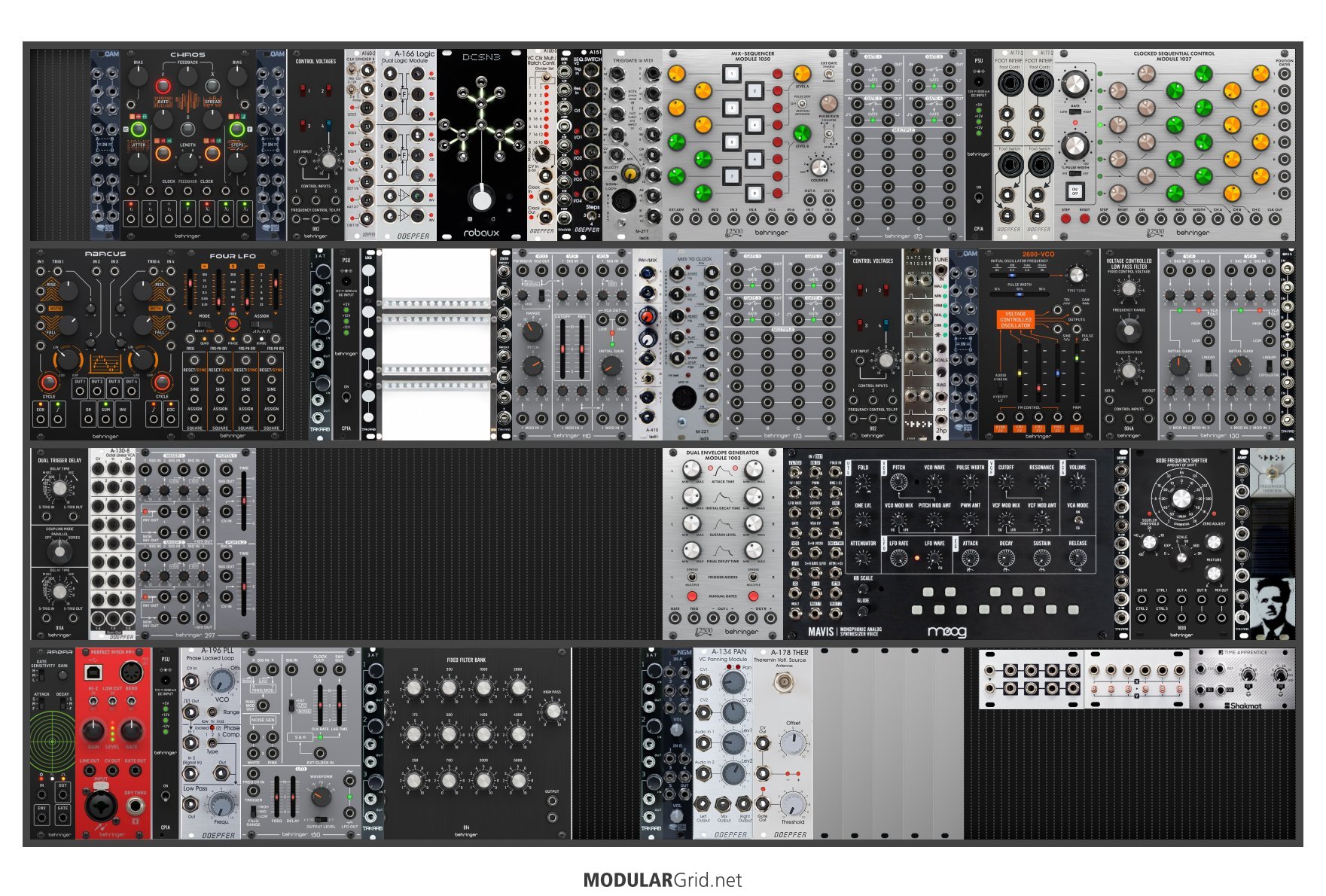Flip the LOW CUT switch on Perfect Pitch

pos(112,701)
